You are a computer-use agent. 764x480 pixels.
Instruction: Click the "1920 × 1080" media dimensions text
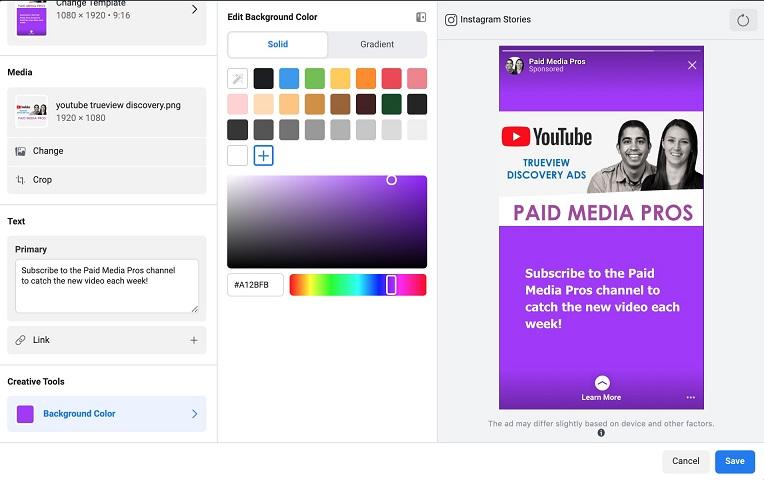81,118
